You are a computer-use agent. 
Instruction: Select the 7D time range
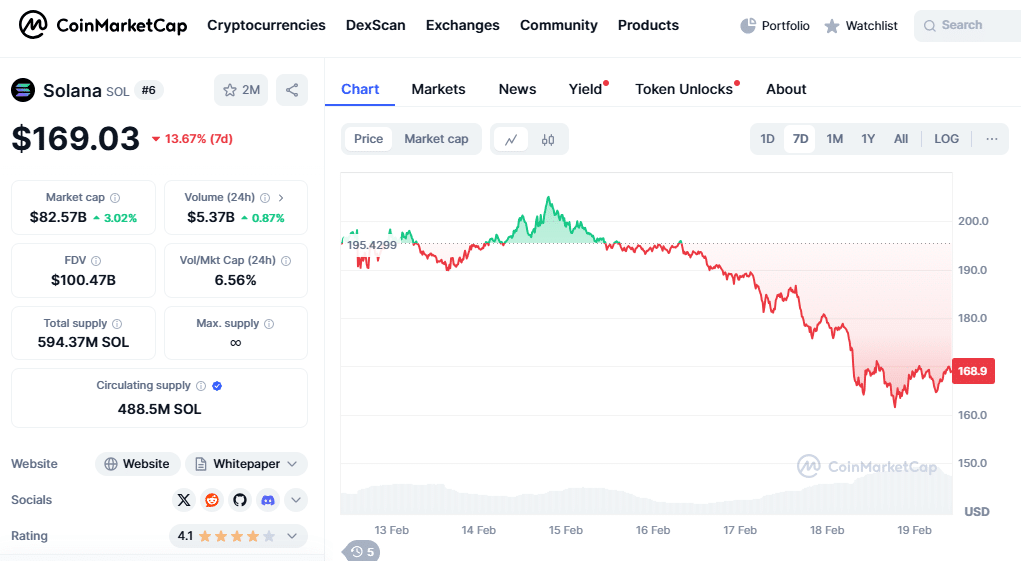click(800, 139)
